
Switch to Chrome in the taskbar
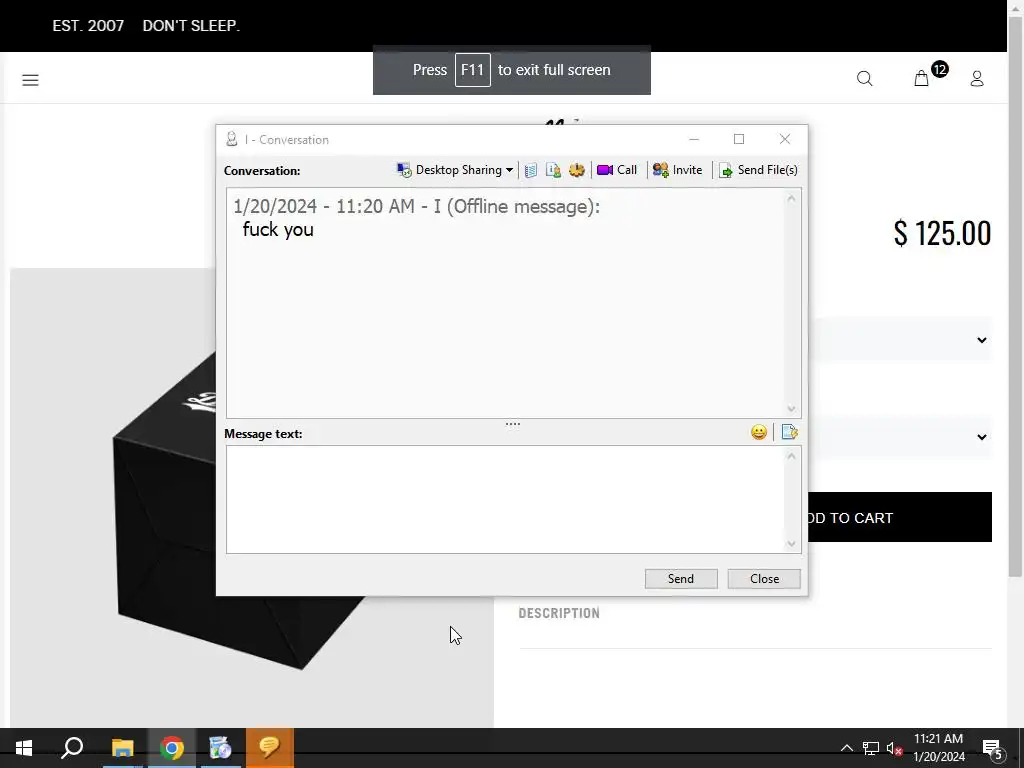pyautogui.click(x=172, y=748)
